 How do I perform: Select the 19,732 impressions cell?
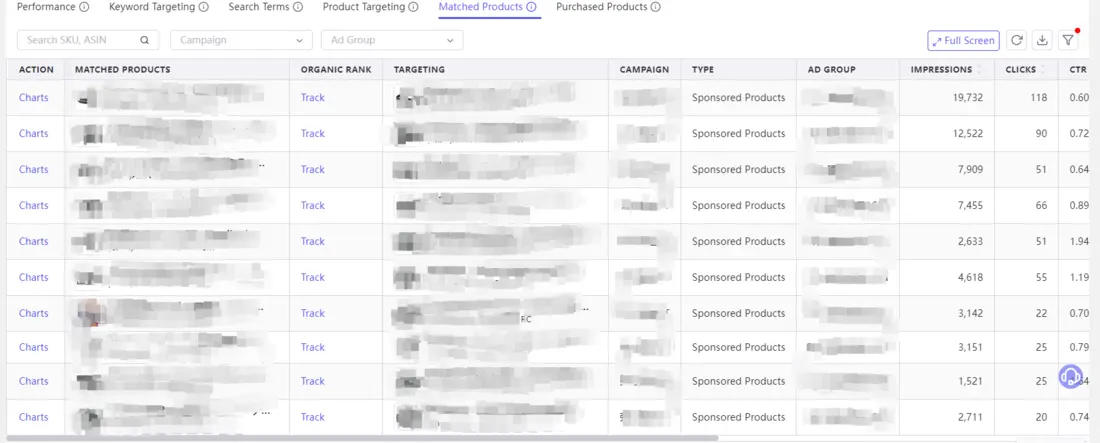click(947, 98)
